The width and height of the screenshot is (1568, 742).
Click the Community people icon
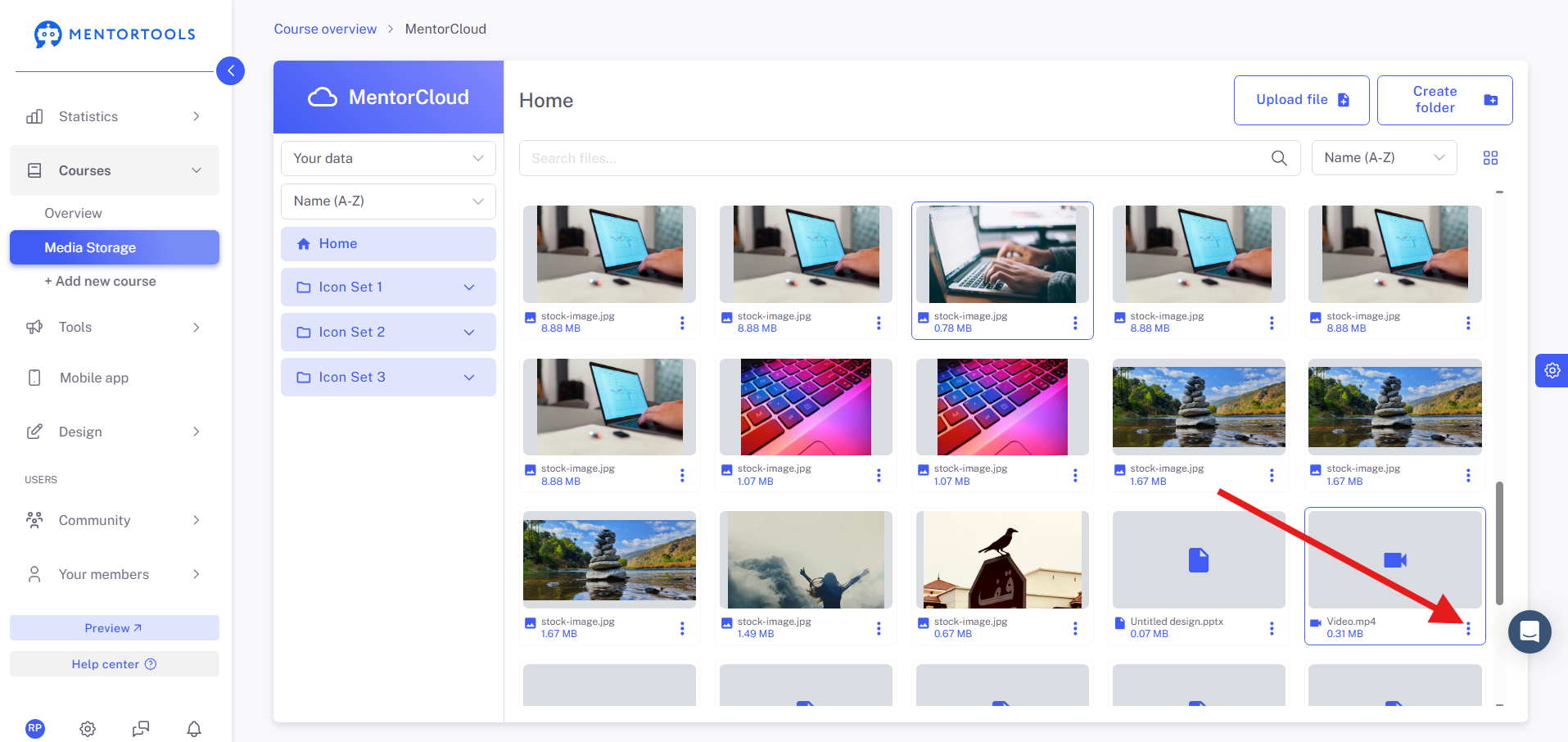[34, 520]
